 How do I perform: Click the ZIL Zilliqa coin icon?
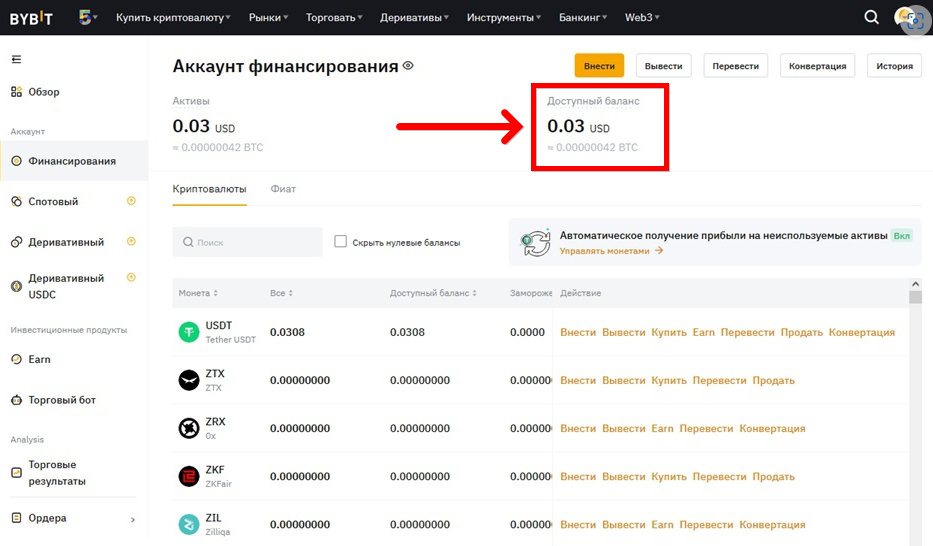pos(189,525)
